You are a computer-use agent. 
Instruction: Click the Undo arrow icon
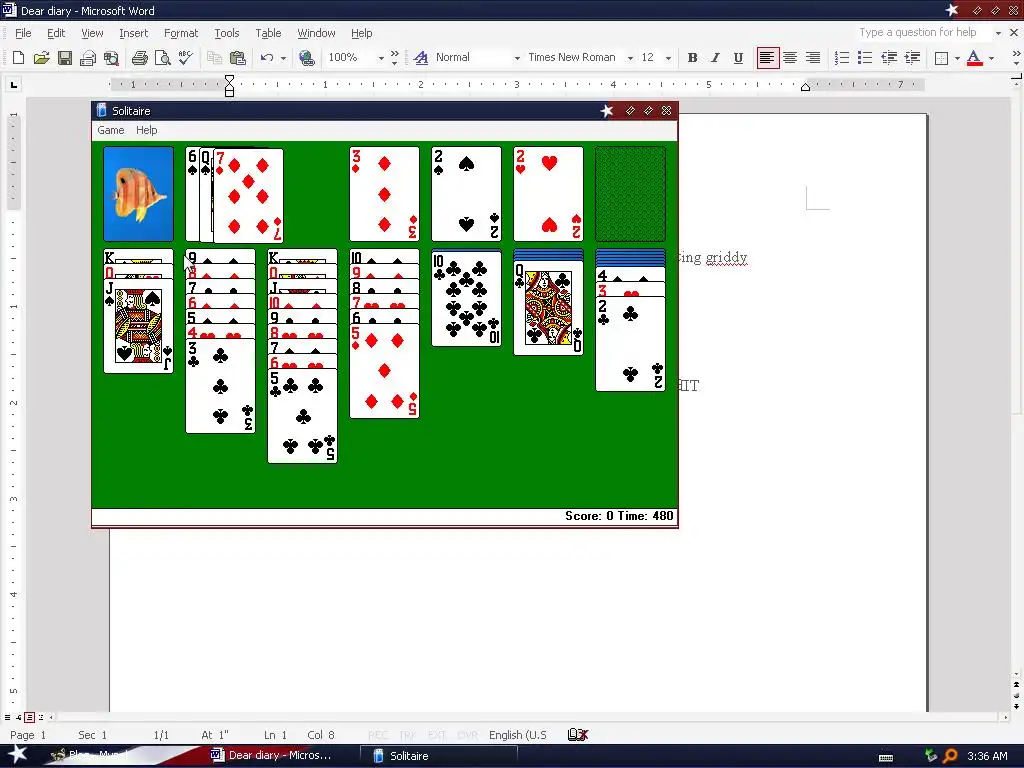[x=266, y=57]
